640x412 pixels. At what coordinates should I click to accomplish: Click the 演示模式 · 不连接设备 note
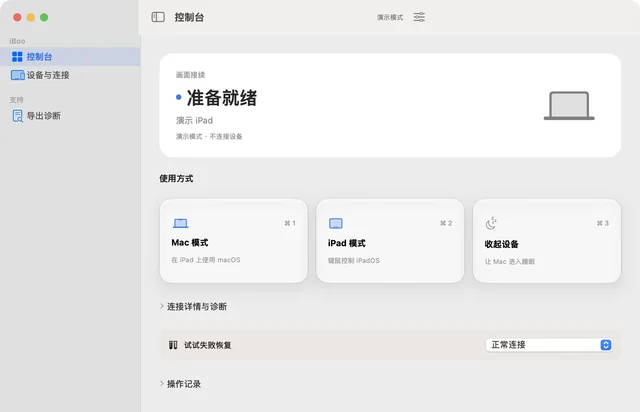(x=209, y=136)
